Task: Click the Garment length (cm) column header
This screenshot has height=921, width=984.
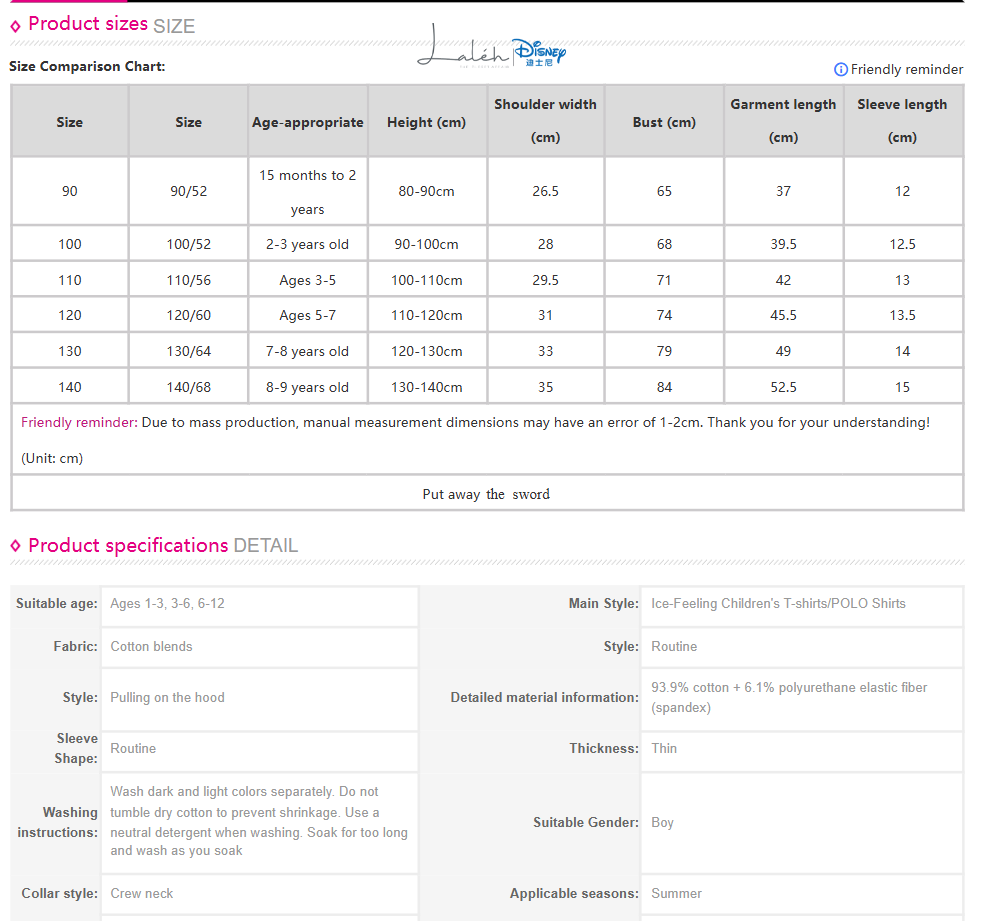Action: (783, 122)
